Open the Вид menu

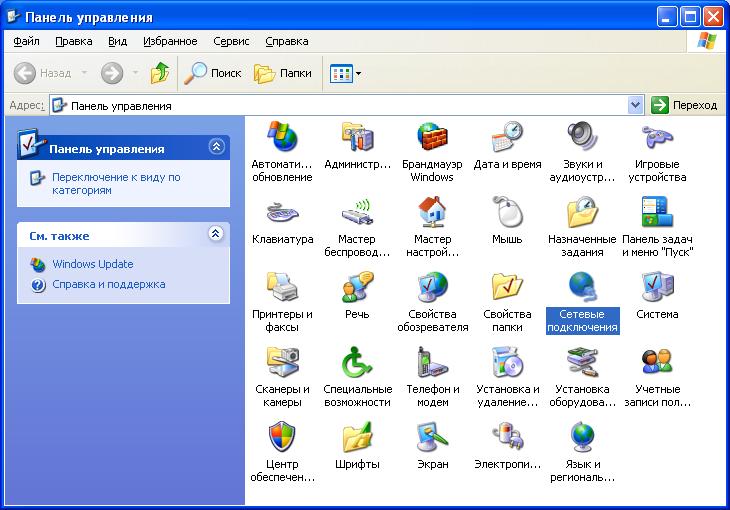click(x=117, y=41)
